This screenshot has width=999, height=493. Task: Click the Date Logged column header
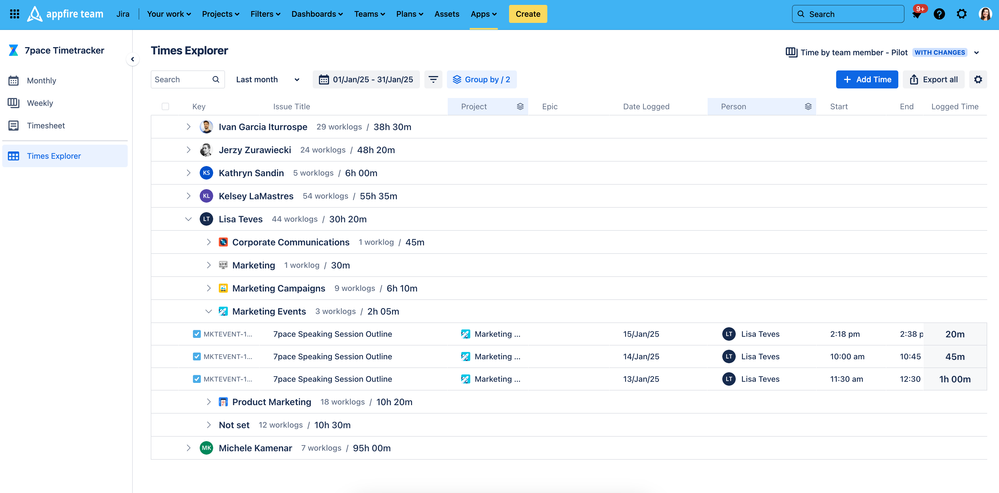(646, 107)
